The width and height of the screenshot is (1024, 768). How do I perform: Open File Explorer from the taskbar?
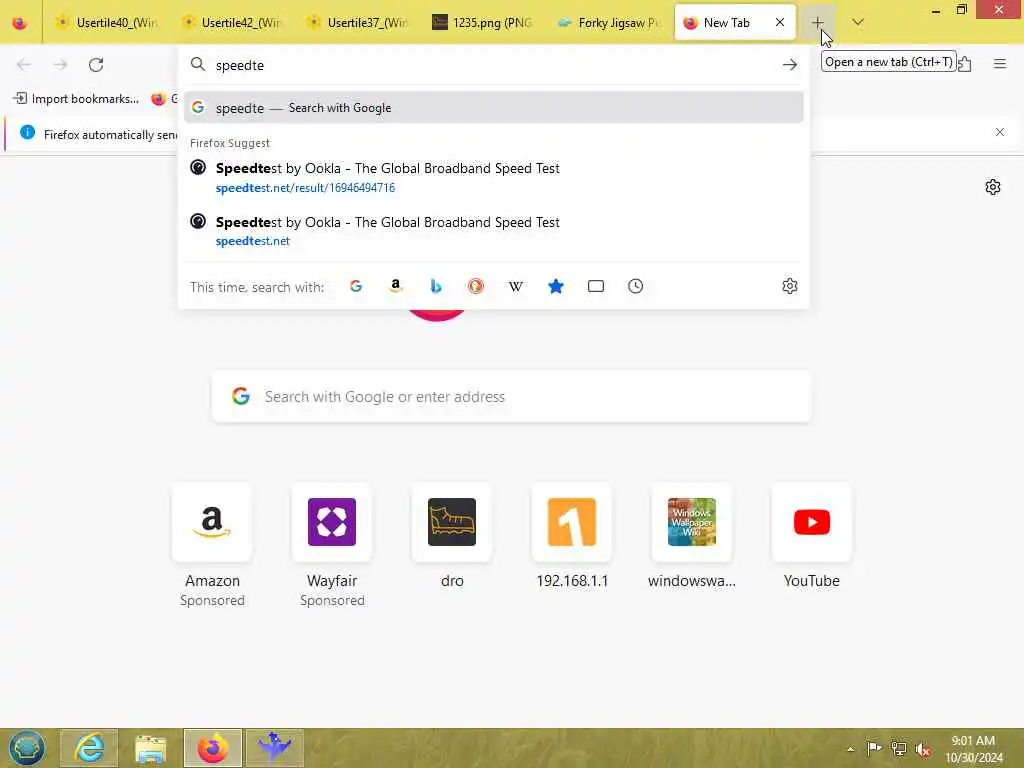pos(151,748)
